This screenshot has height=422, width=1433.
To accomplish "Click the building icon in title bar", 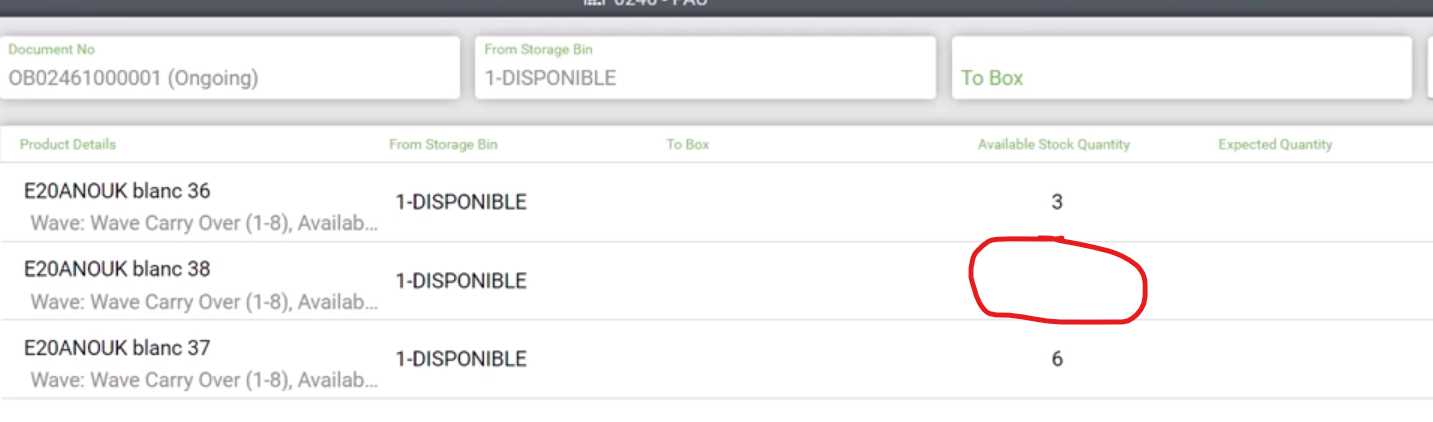I will coord(594,3).
